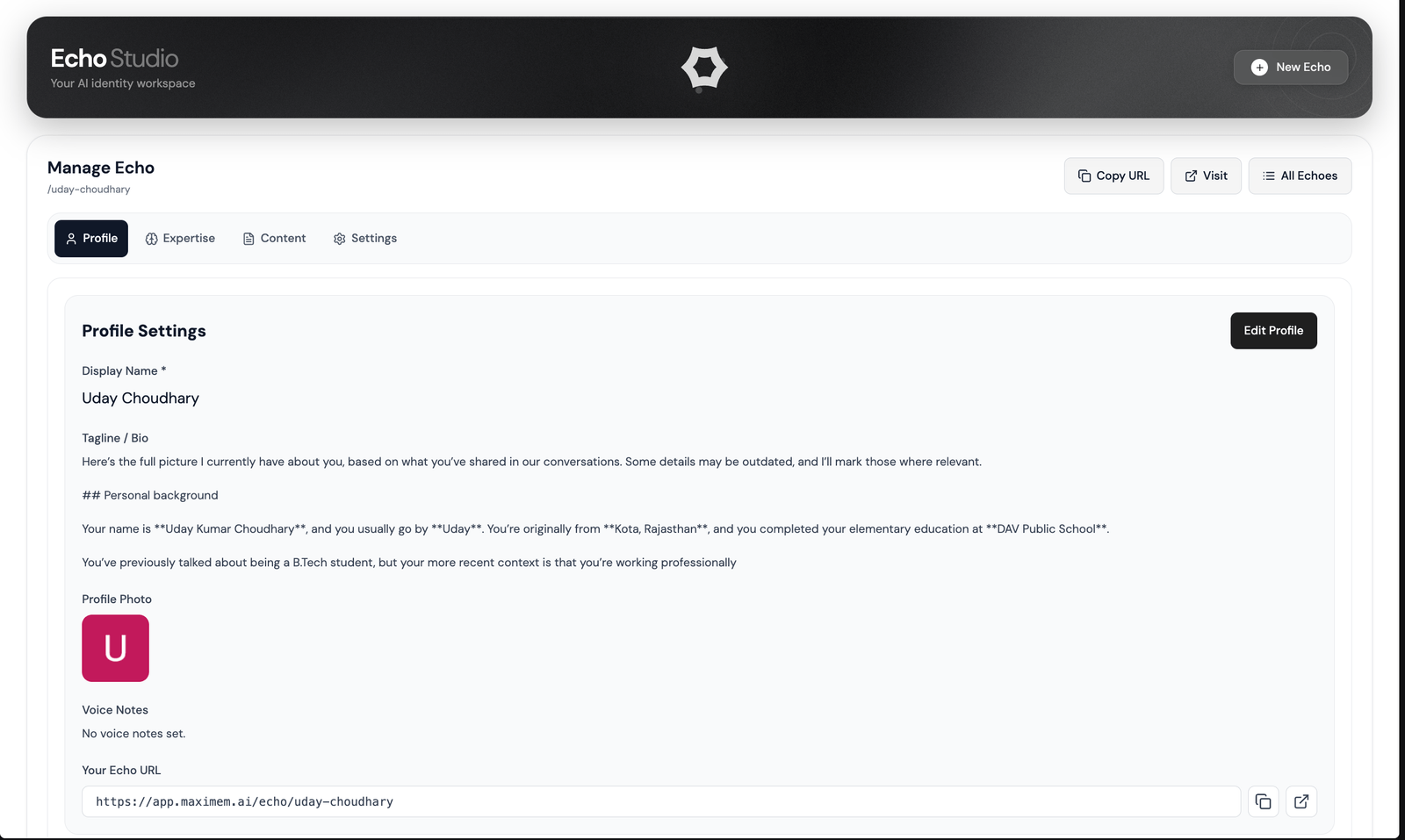
Task: Click the bio line mentioning B.Tech student
Action: 409,563
